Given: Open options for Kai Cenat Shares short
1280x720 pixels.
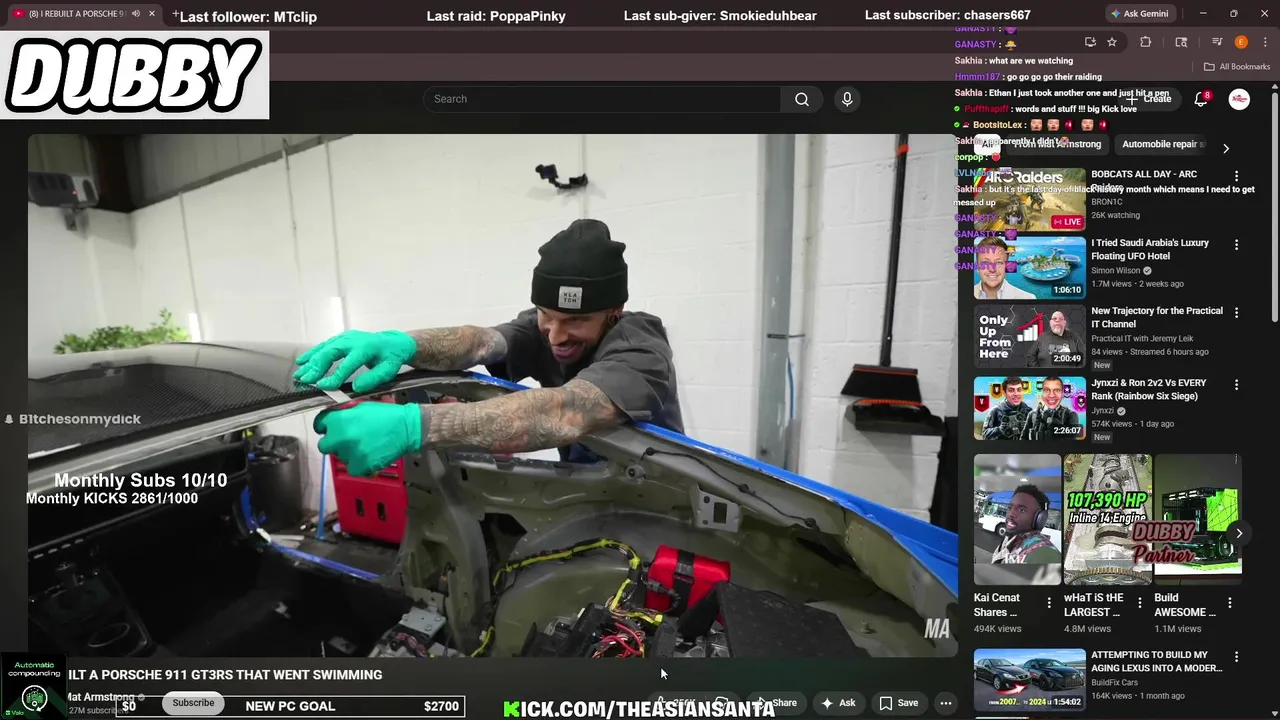Looking at the screenshot, I should (x=1049, y=603).
